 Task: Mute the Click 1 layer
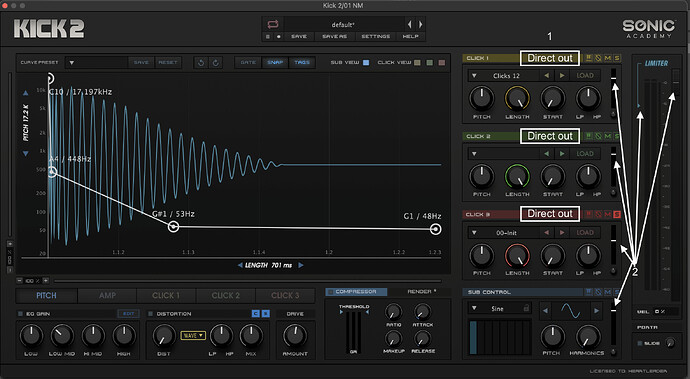(608, 58)
